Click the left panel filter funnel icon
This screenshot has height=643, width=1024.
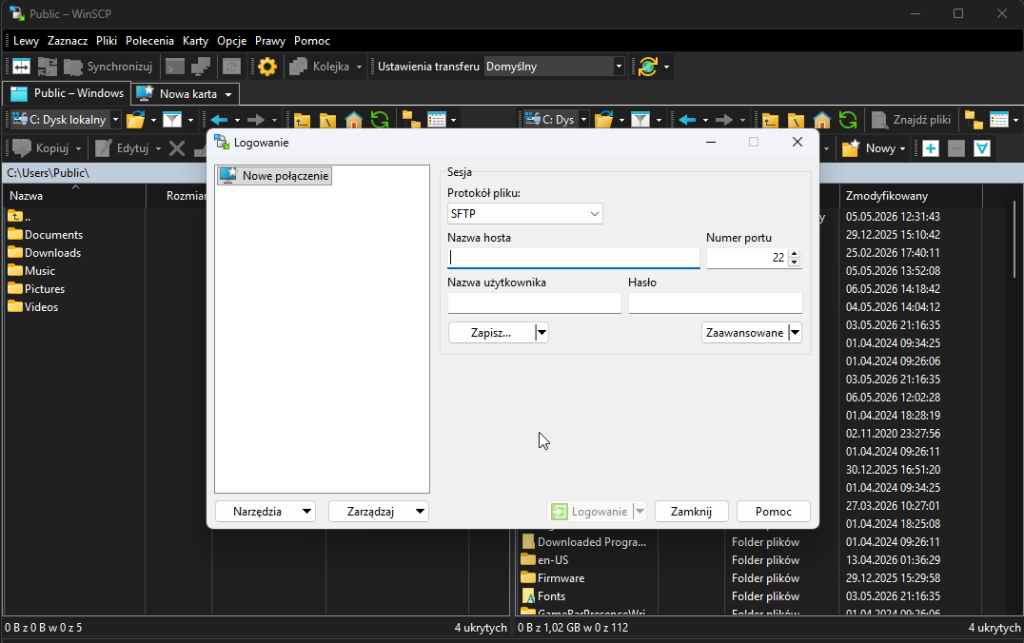coord(172,119)
